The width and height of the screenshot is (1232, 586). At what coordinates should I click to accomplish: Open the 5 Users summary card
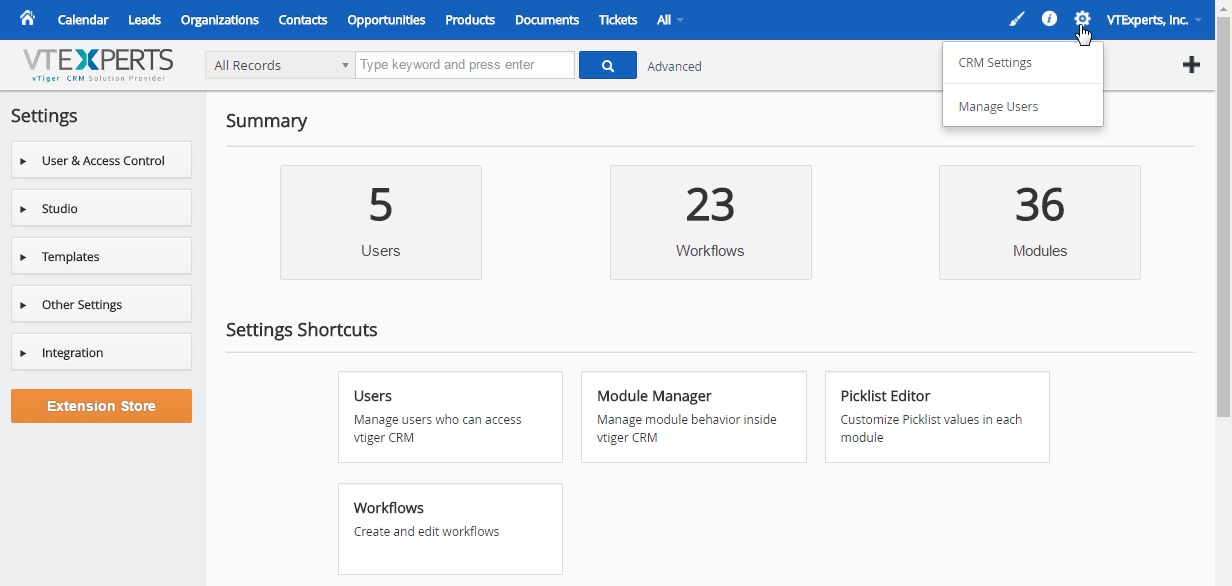(x=381, y=222)
